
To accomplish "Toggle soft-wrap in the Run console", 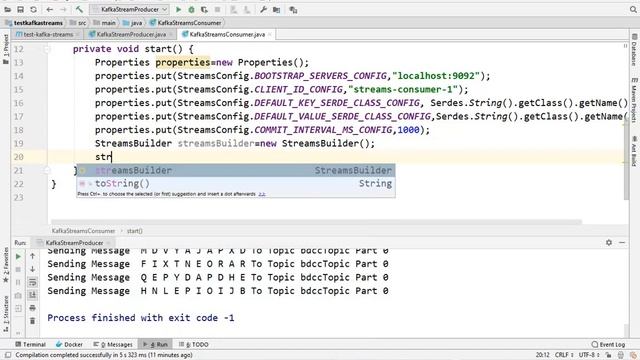I will (32, 282).
